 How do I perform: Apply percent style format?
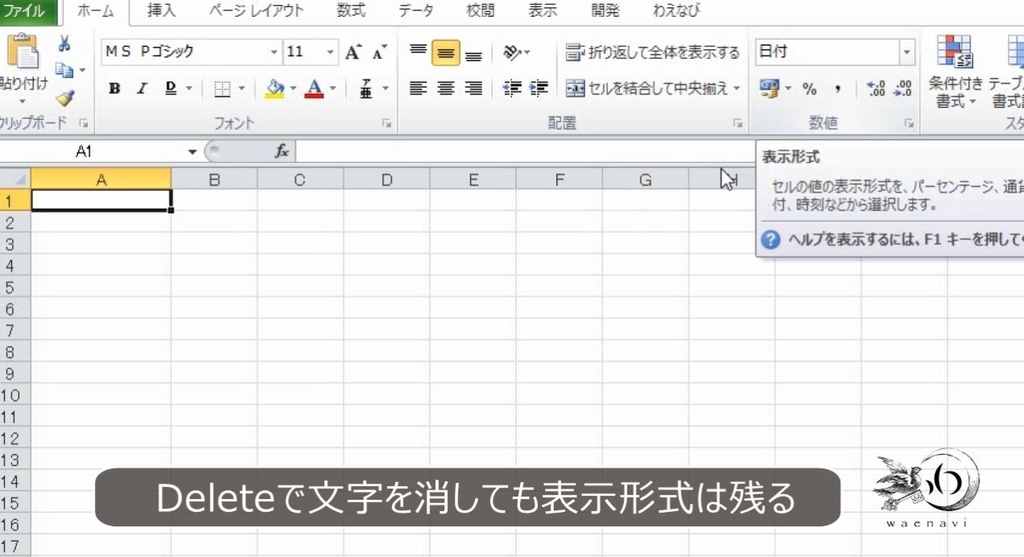(810, 88)
